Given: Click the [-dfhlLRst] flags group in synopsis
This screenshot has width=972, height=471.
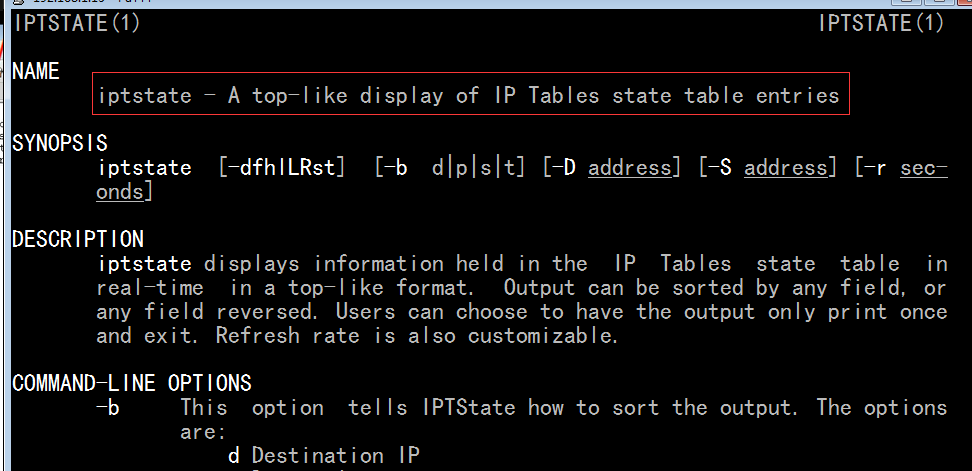Looking at the screenshot, I should (x=282, y=168).
